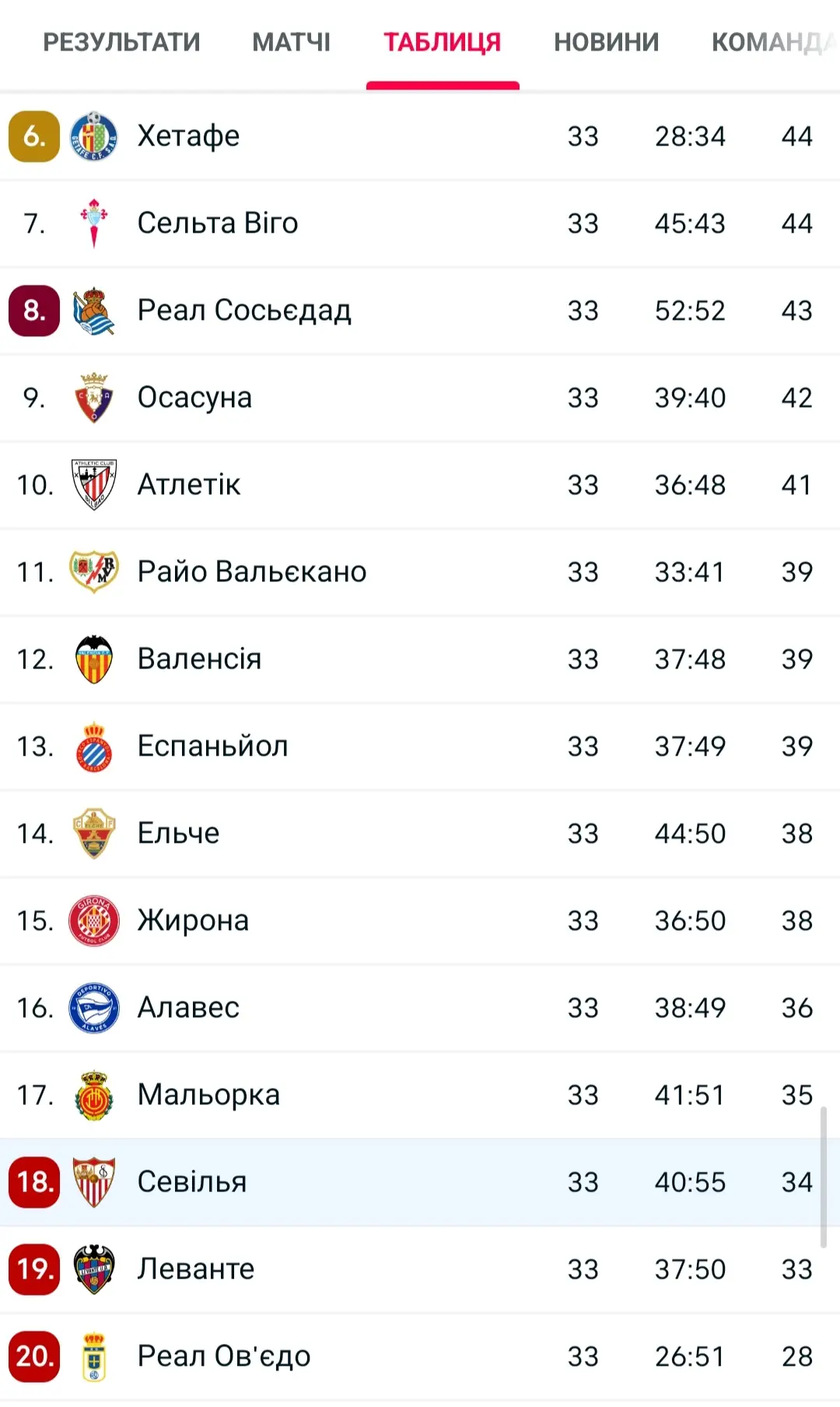Tap the Sevilla club crest

coord(94,1182)
